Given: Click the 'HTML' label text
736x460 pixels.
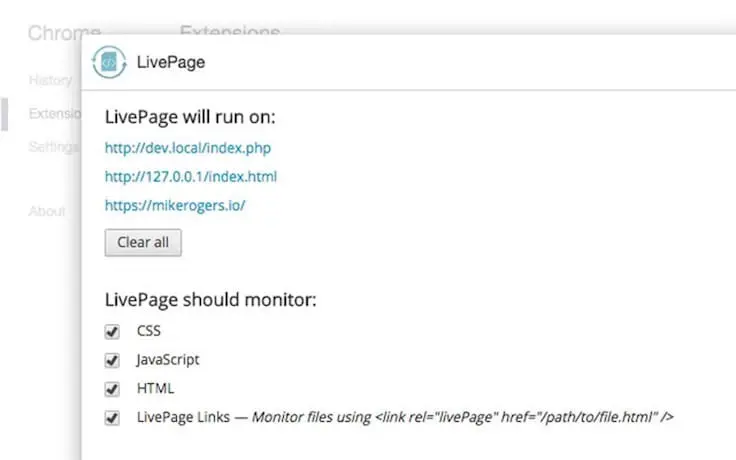Looking at the screenshot, I should 155,388.
